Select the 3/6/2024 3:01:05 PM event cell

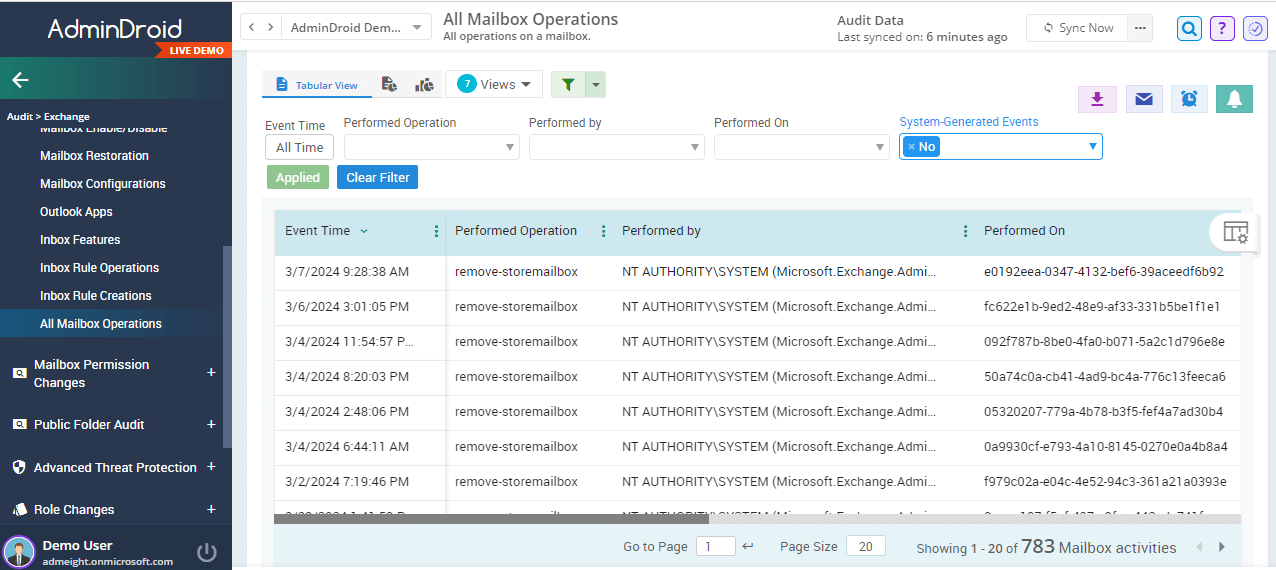(x=346, y=306)
